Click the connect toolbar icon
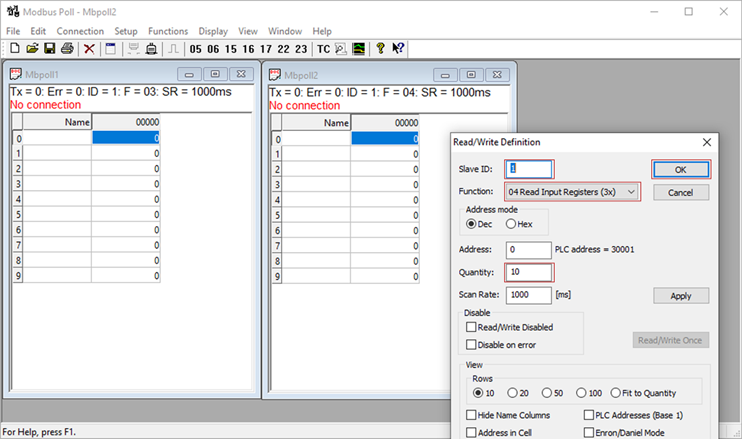The width and height of the screenshot is (742, 439). click(133, 49)
